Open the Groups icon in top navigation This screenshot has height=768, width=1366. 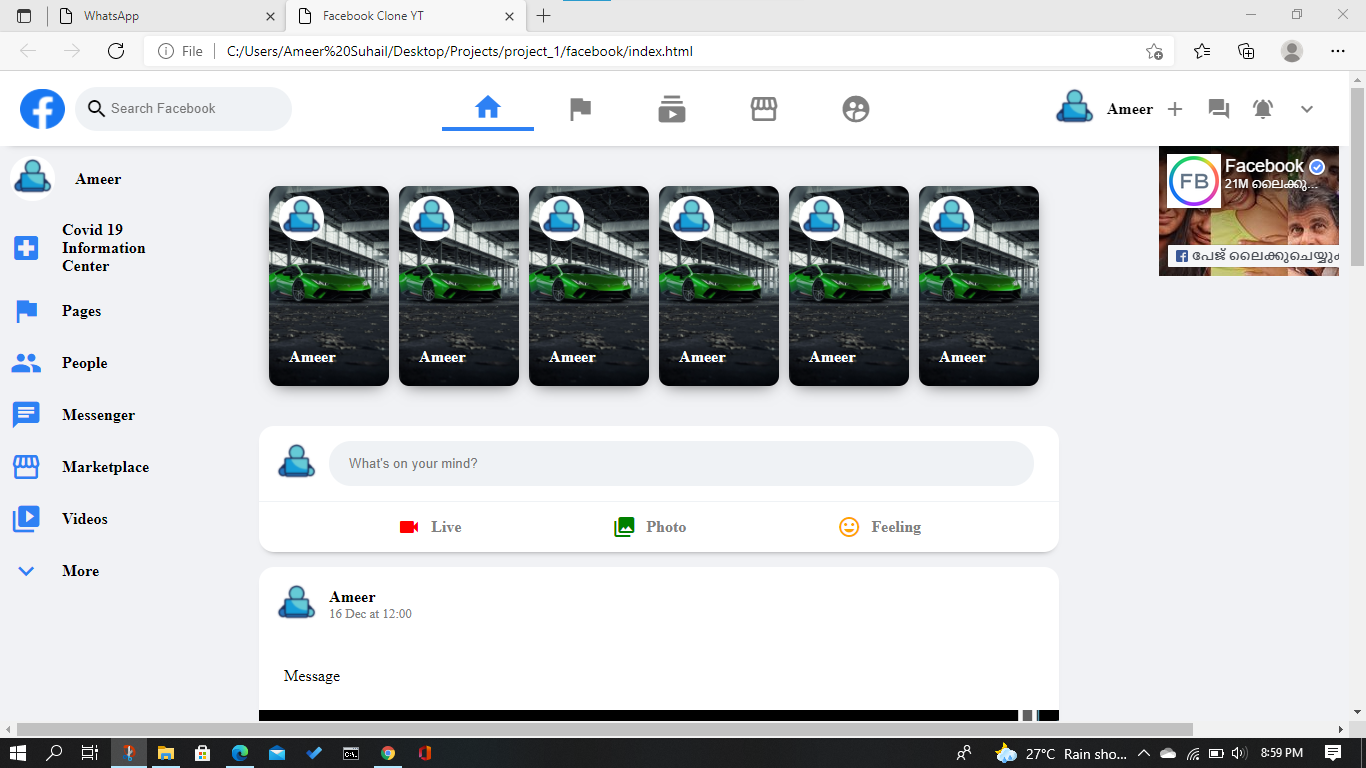[856, 109]
